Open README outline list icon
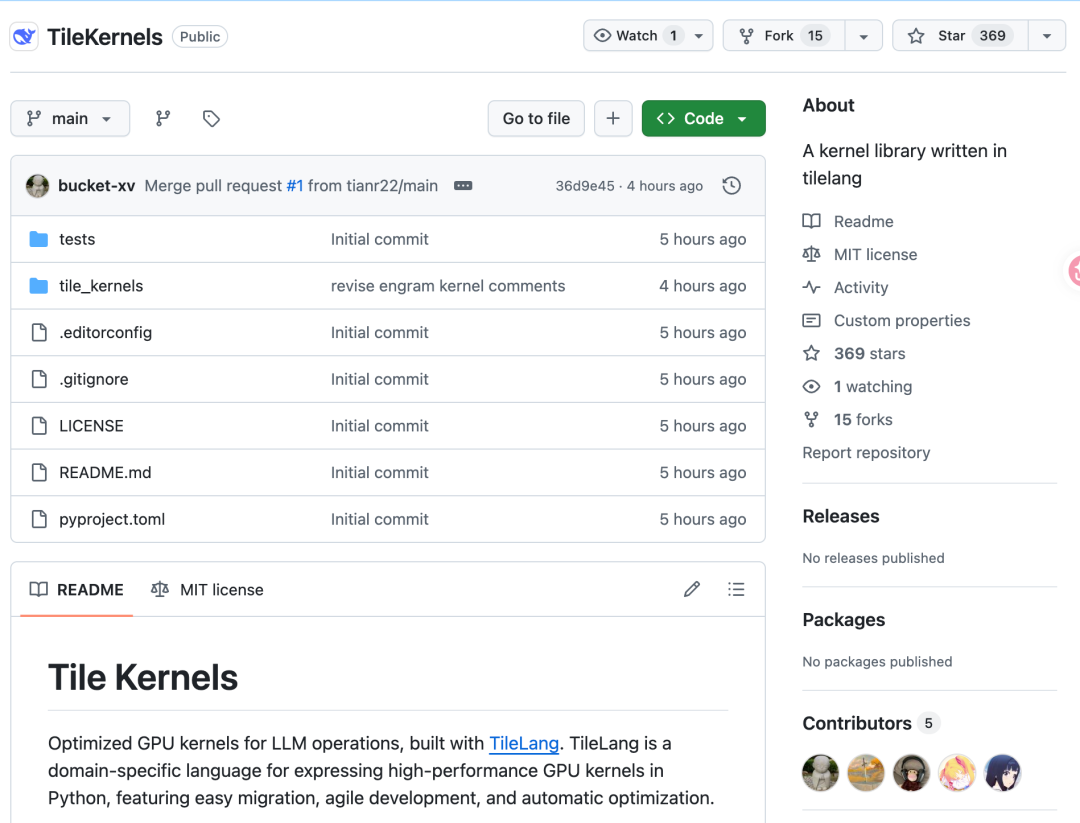 pos(737,589)
